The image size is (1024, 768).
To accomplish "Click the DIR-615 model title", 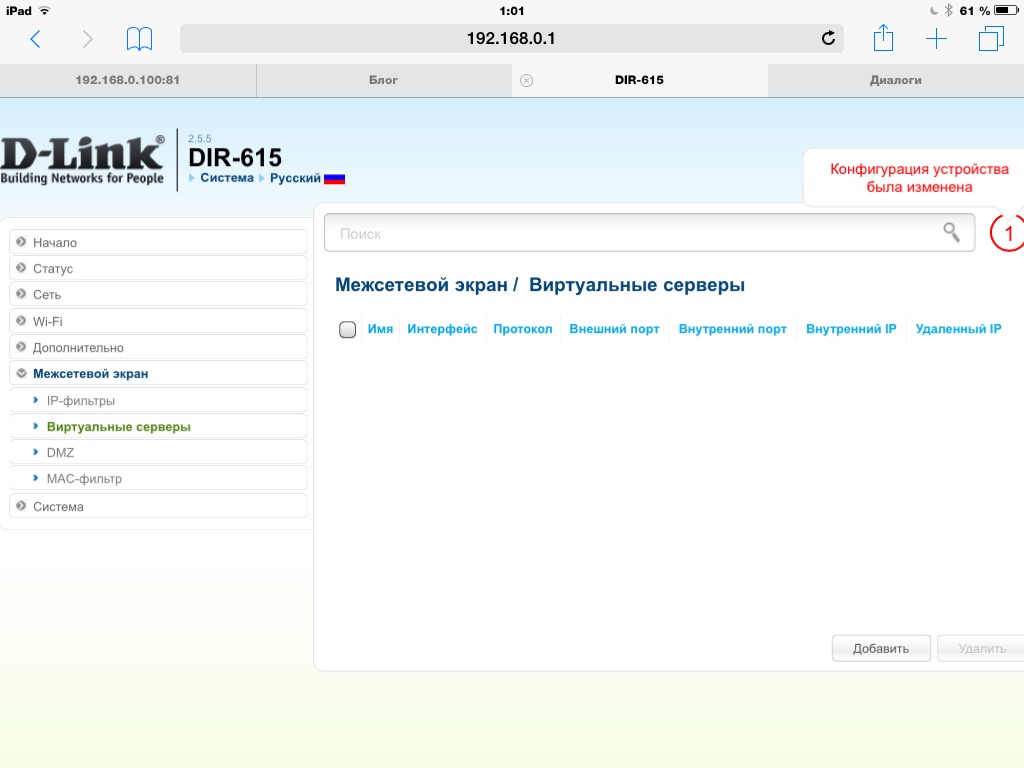I will [x=235, y=157].
